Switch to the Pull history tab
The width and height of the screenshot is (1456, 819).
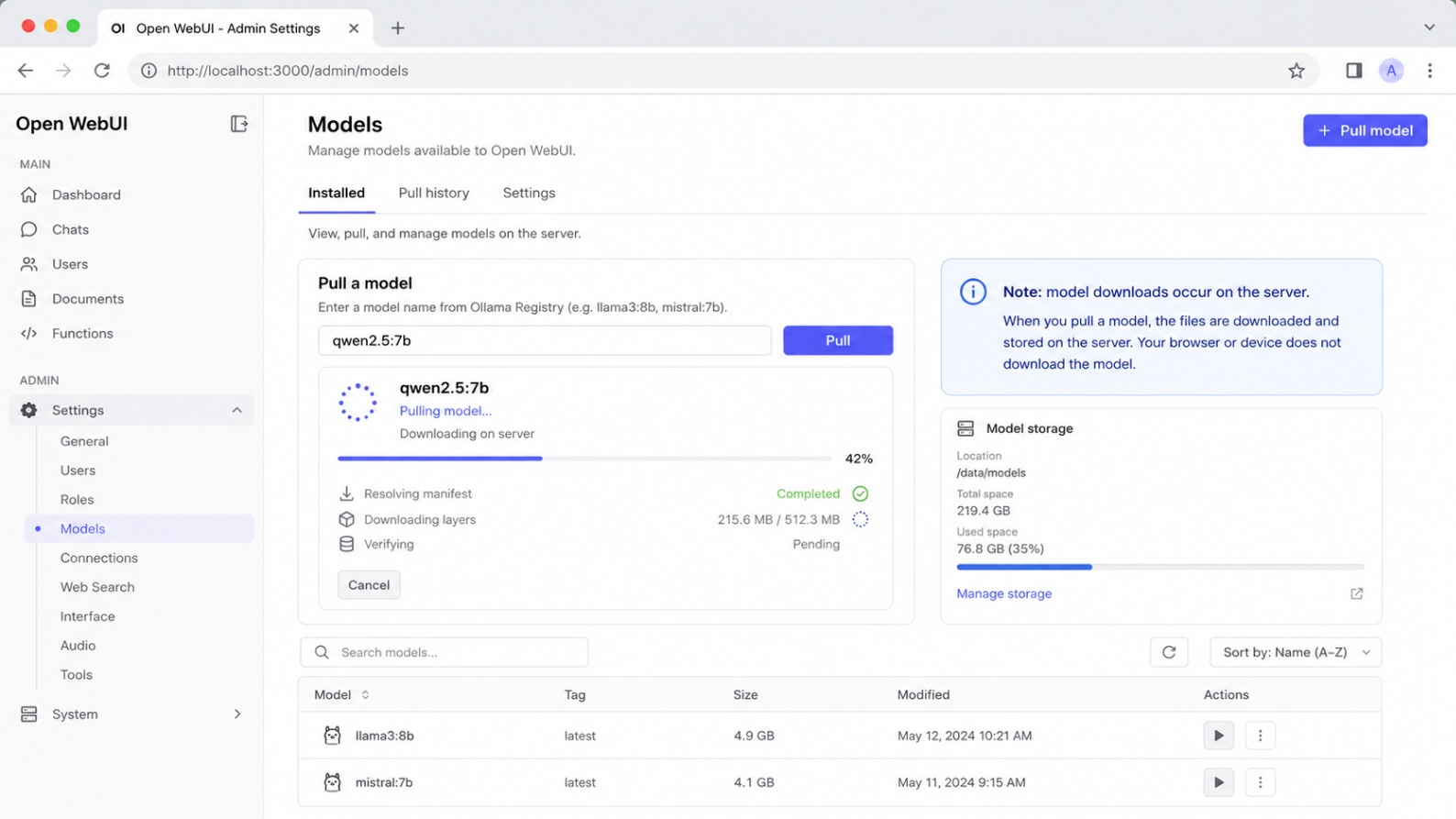click(434, 193)
